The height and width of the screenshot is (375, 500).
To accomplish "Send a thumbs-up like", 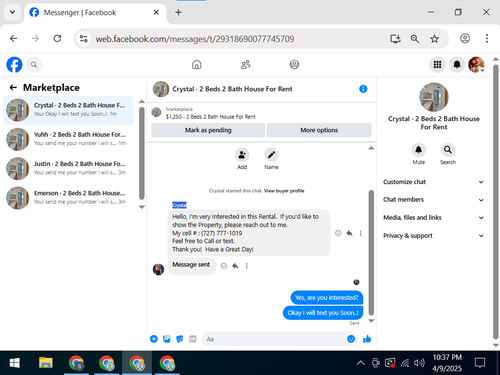I will (367, 339).
